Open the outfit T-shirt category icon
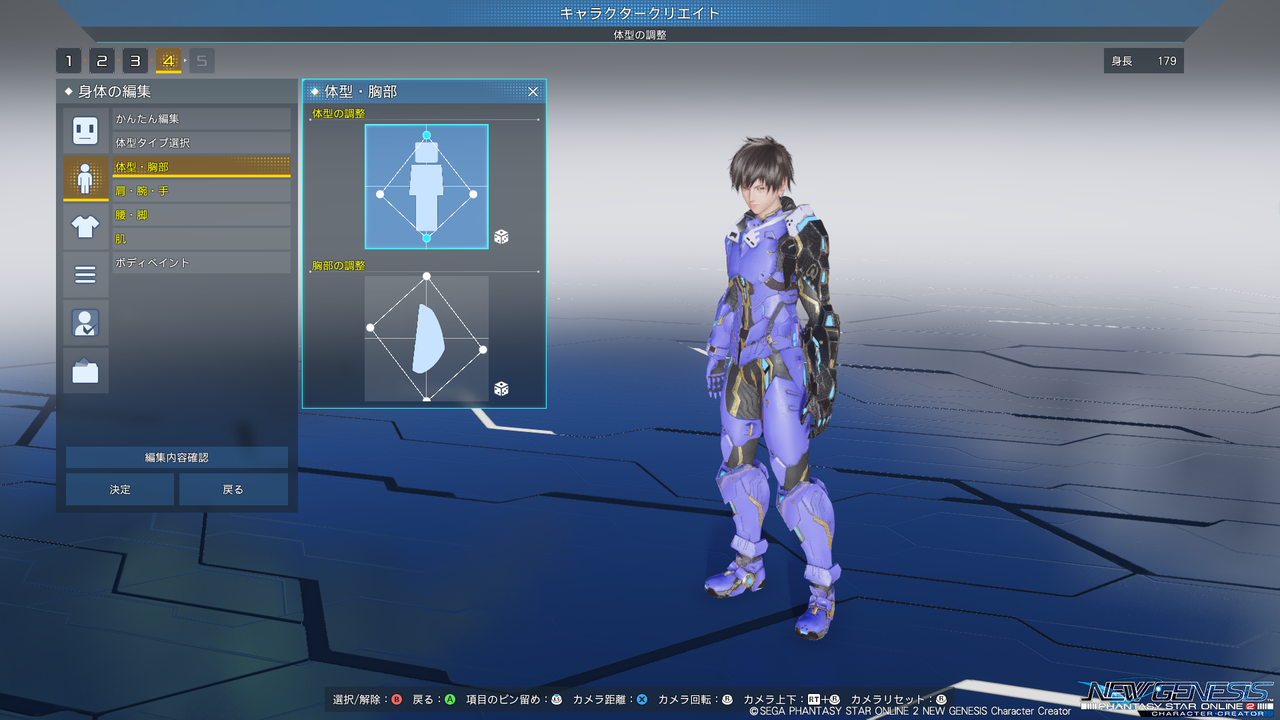The image size is (1280, 720). point(85,227)
